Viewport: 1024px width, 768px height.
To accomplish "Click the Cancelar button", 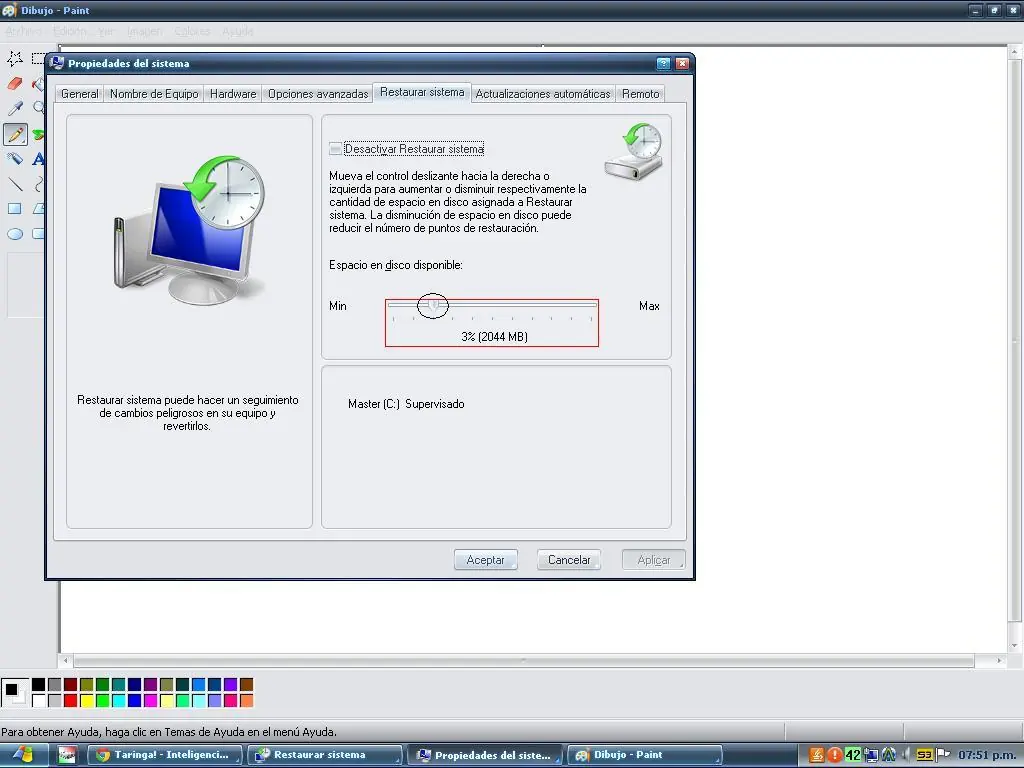I will point(569,560).
